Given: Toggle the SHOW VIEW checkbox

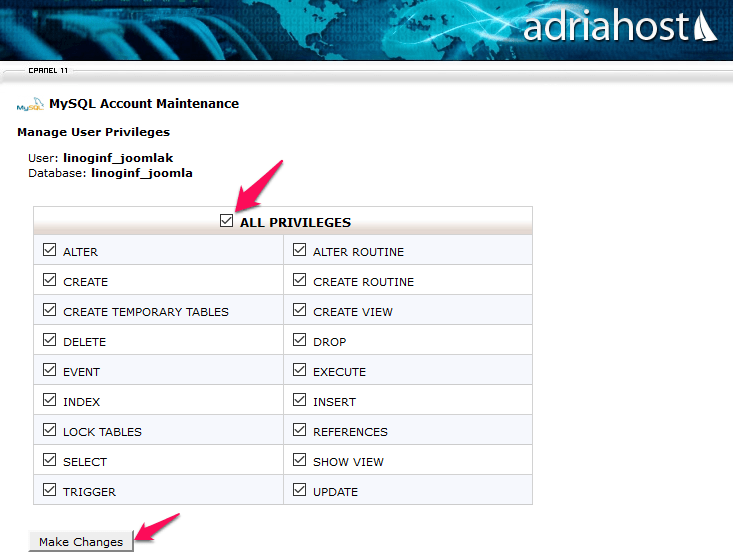Looking at the screenshot, I should point(300,459).
